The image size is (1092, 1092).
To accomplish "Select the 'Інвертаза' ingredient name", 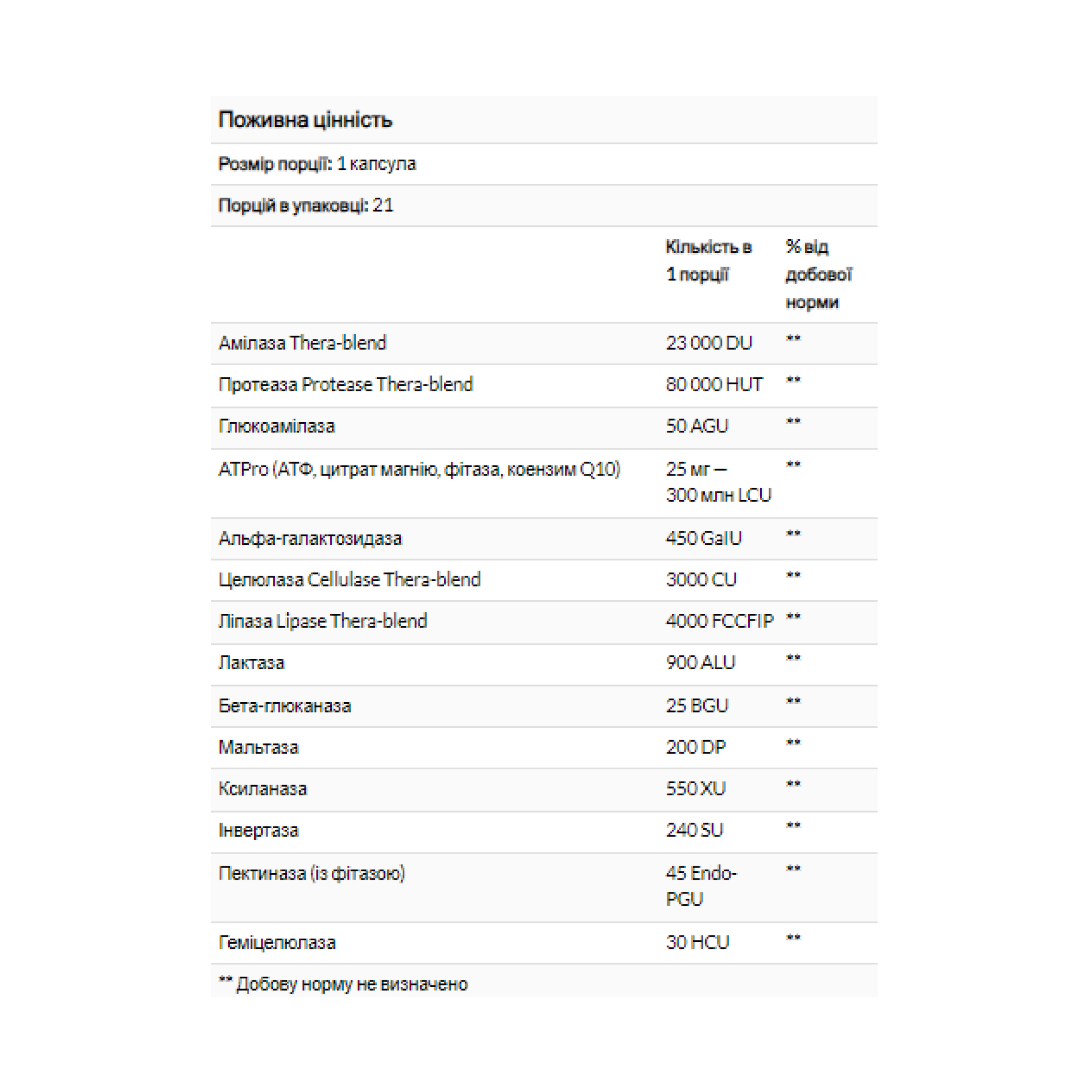I will coord(258,831).
